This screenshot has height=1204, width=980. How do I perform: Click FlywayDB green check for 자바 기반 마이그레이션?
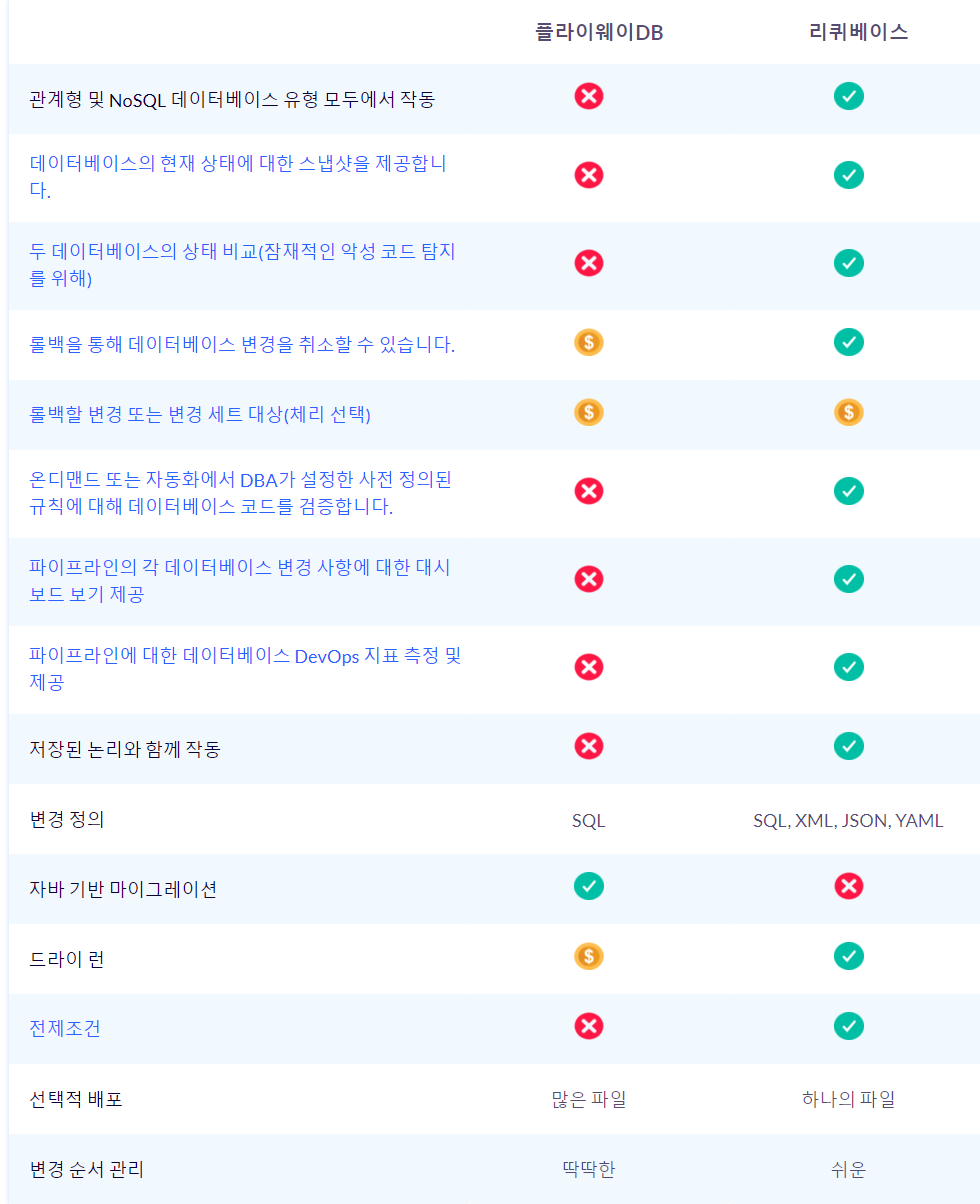(x=589, y=887)
